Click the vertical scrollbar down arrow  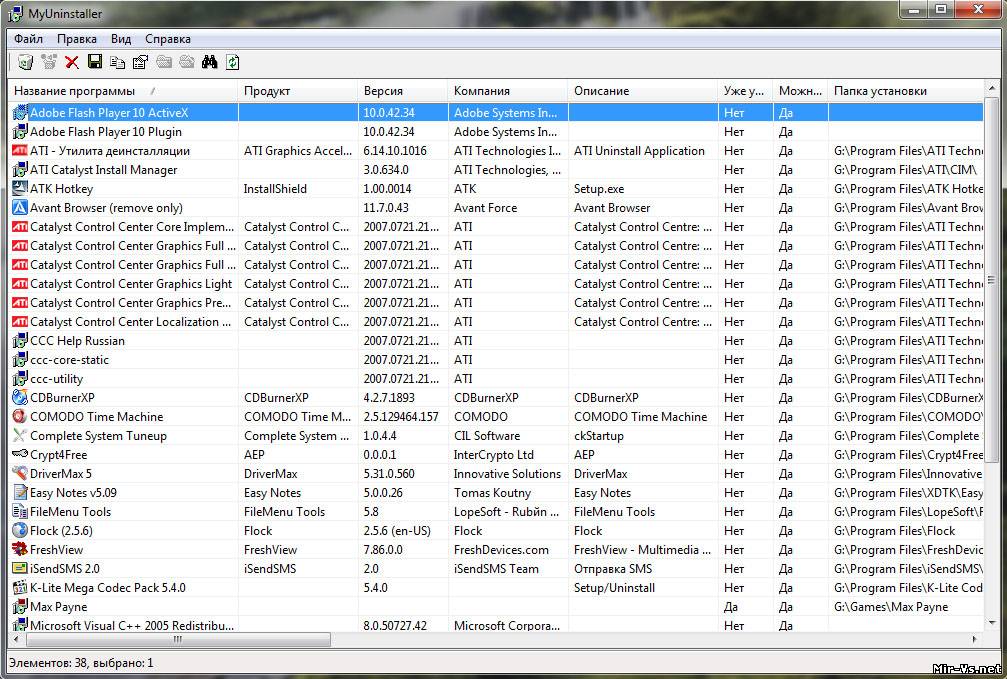[x=992, y=622]
